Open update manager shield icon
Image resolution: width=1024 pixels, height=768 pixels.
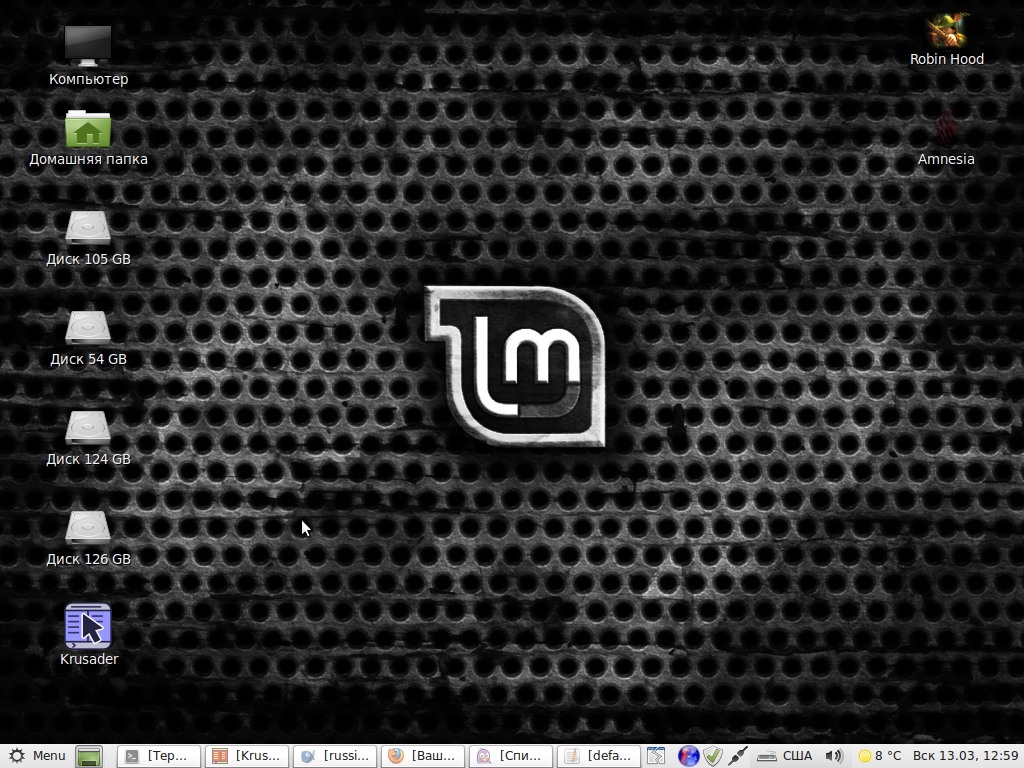713,756
